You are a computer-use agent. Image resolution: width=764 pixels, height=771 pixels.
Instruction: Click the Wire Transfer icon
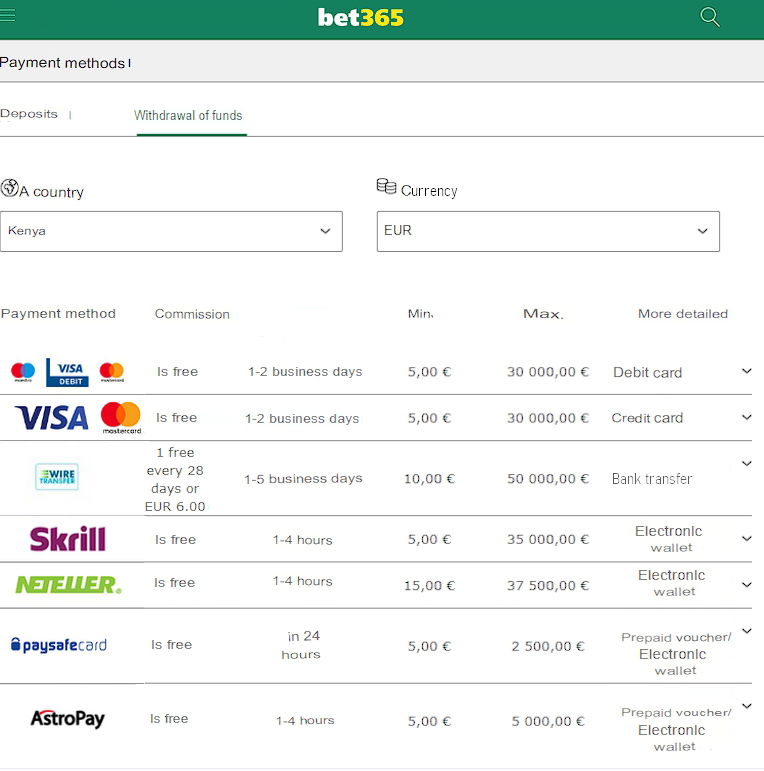pos(57,477)
